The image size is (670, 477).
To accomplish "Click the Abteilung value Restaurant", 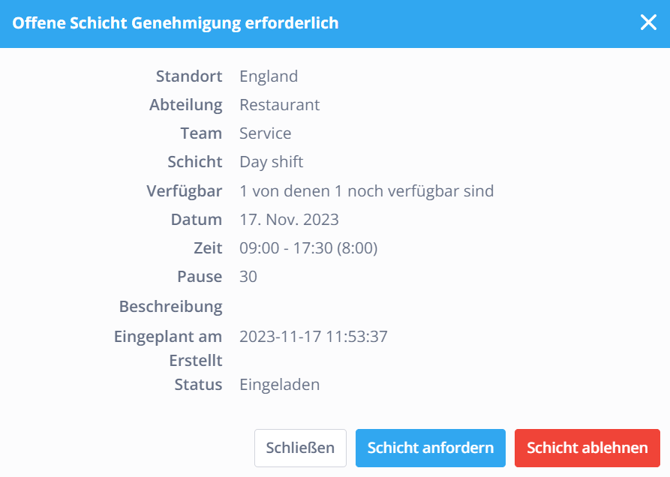I will coord(279,105).
